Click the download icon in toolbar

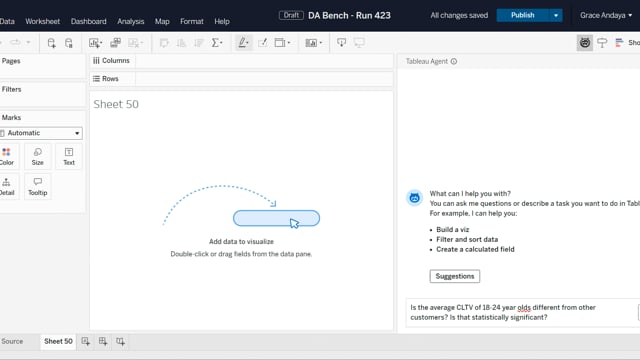[342, 42]
